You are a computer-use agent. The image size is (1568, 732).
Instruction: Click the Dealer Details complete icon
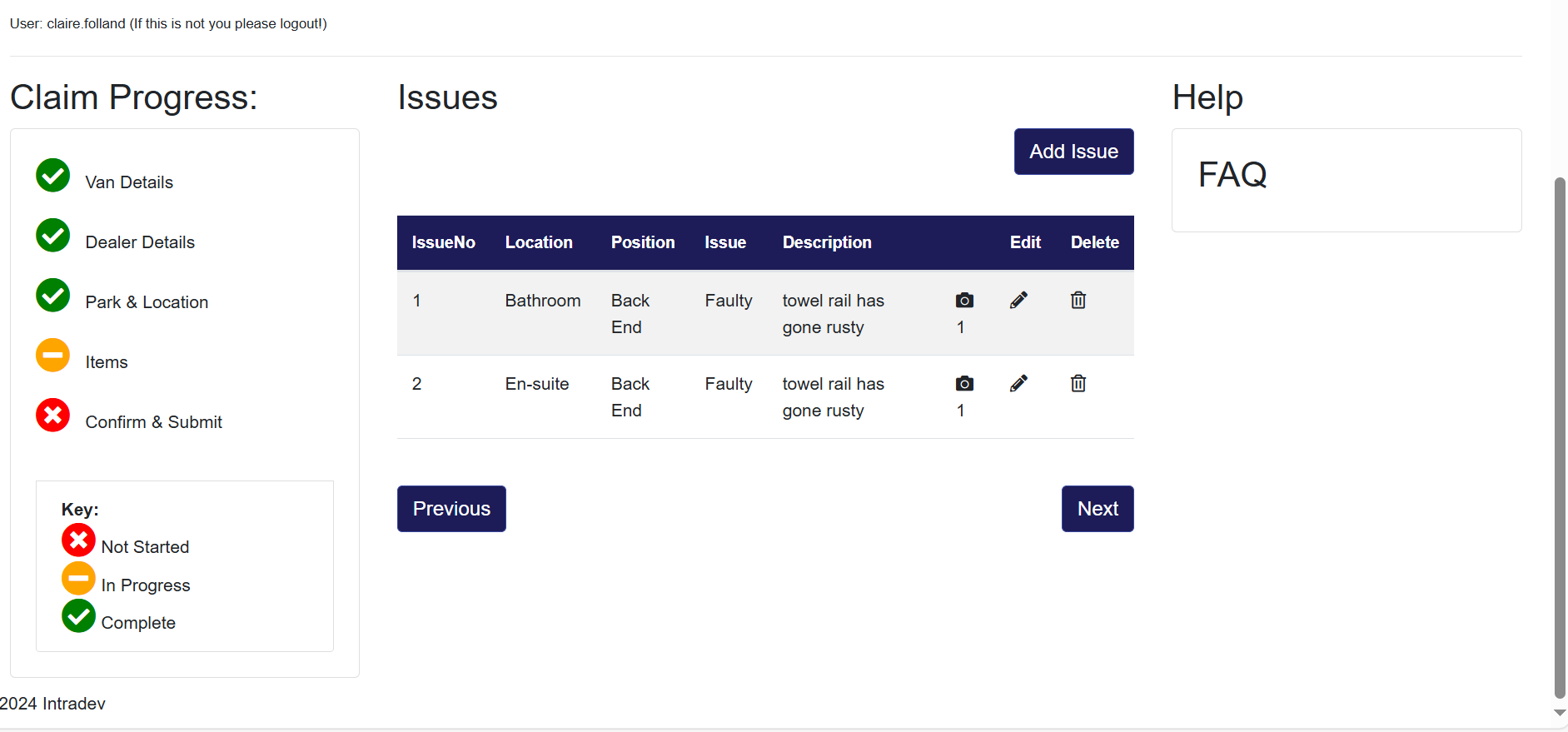[53, 236]
